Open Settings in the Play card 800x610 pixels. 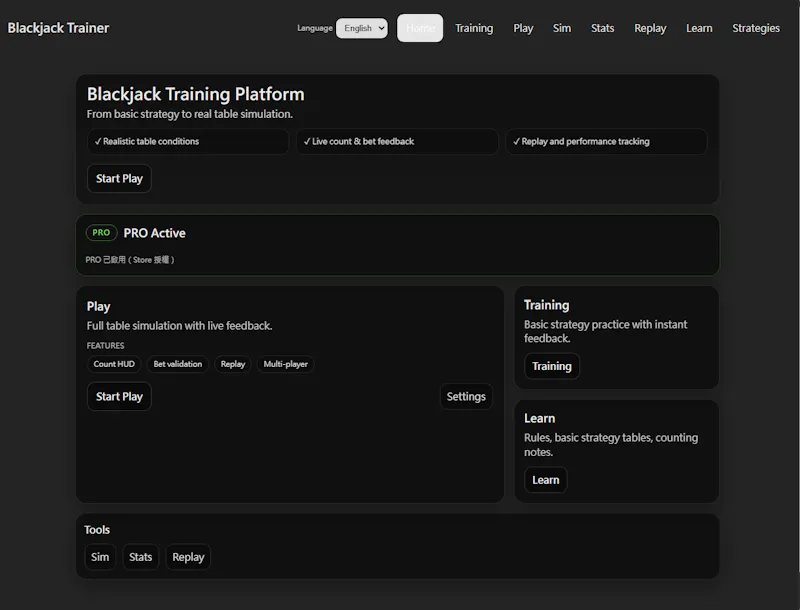466,396
